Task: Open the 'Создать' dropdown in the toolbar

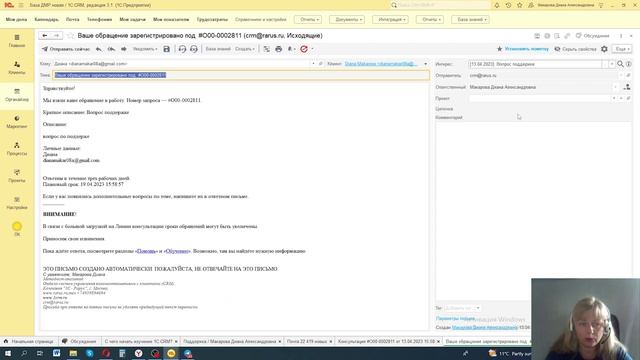Action: pyautogui.click(x=244, y=49)
